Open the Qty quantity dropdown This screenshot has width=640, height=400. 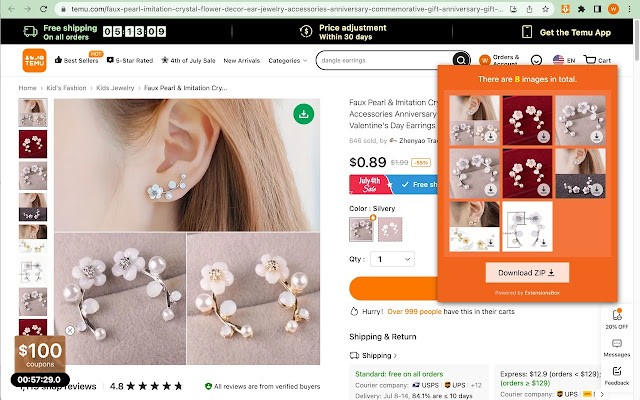(392, 259)
